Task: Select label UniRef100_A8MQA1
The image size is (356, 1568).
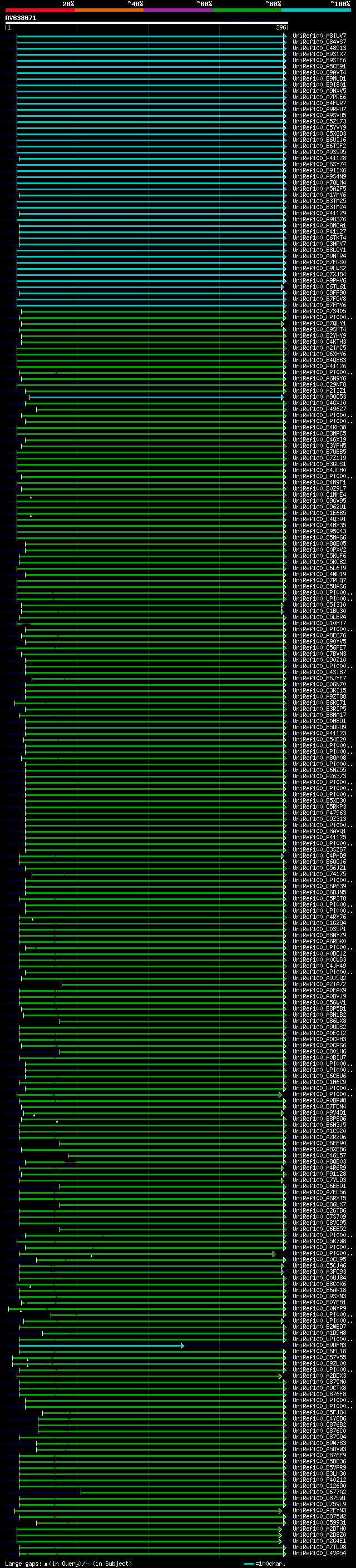Action: coord(319,225)
